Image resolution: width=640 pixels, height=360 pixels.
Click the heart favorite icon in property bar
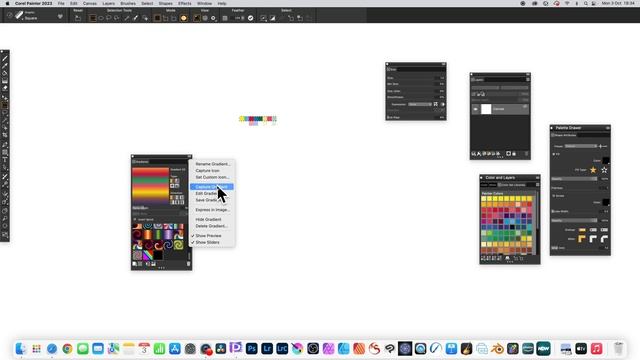tap(60, 17)
